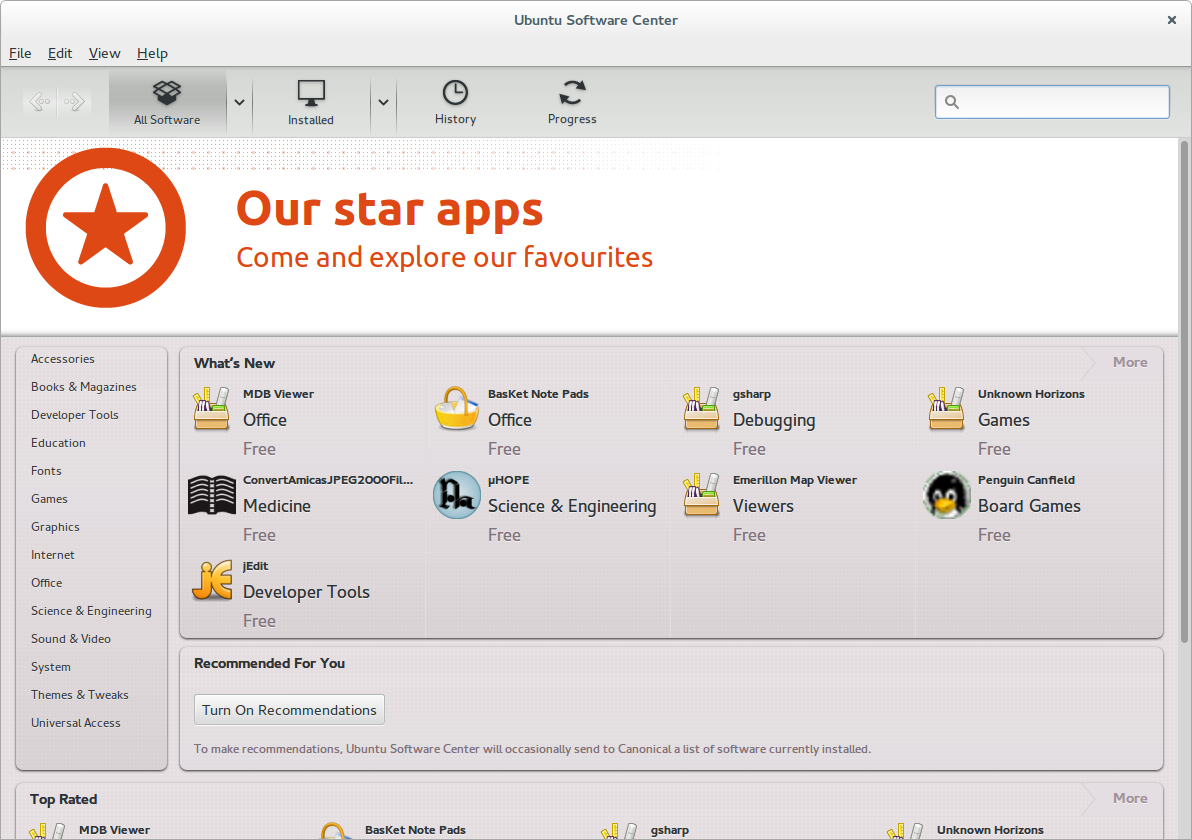Open the History clock icon
Screen dimensions: 1192x840
coord(455,93)
